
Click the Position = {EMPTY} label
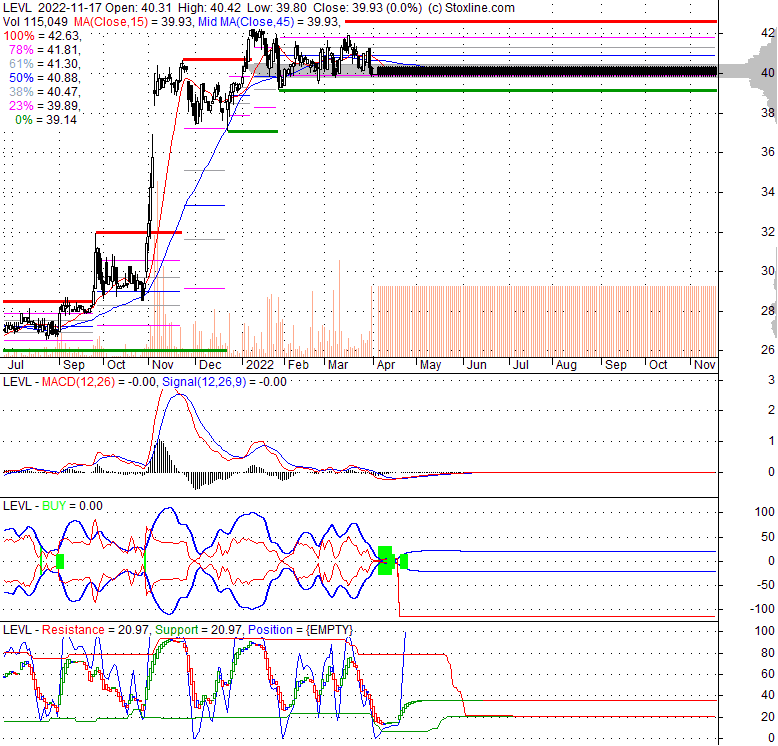tap(309, 629)
